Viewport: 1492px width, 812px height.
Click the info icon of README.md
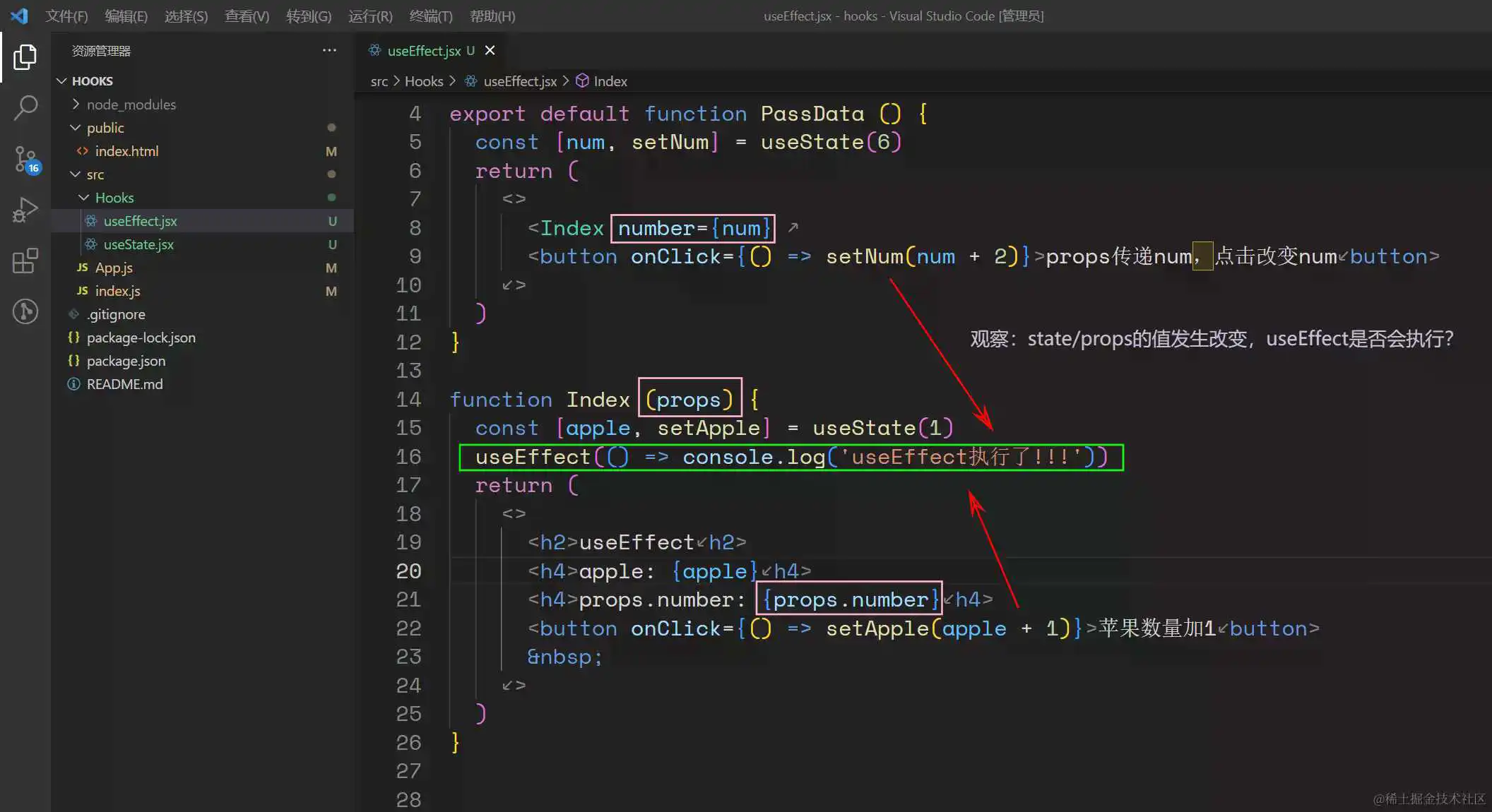click(73, 384)
